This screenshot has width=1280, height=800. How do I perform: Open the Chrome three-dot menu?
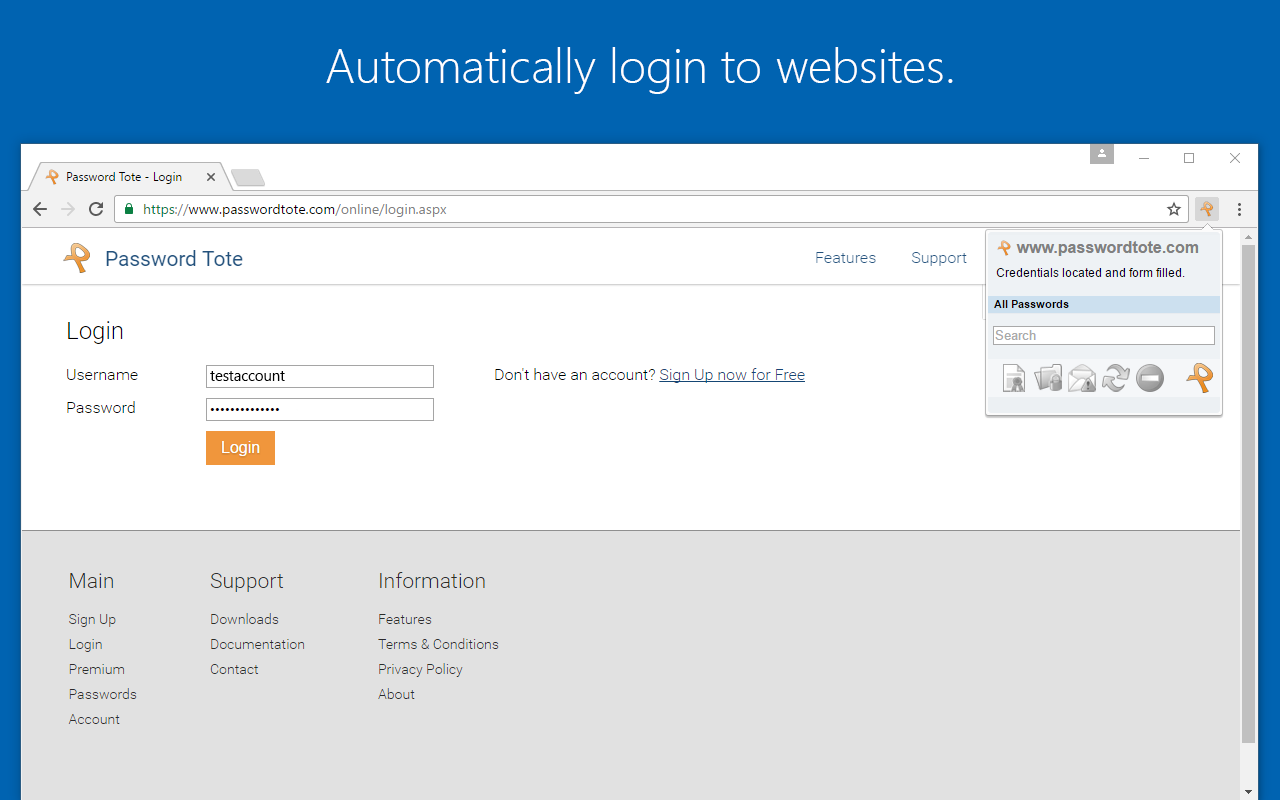point(1239,209)
